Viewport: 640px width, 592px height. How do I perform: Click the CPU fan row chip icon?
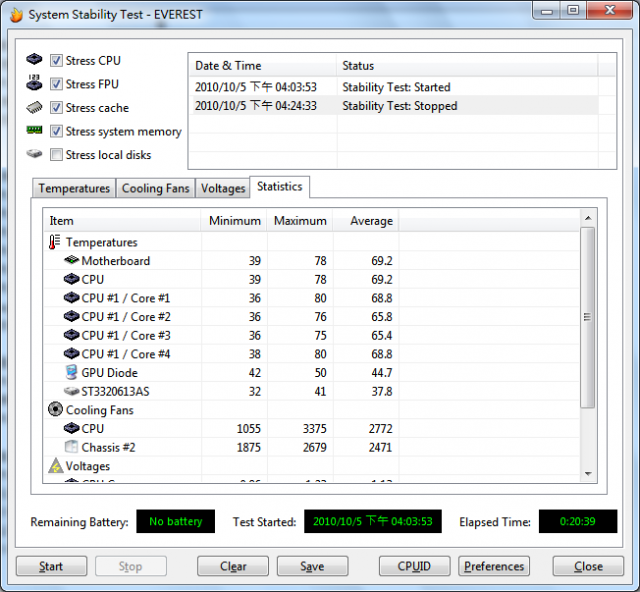[71, 428]
